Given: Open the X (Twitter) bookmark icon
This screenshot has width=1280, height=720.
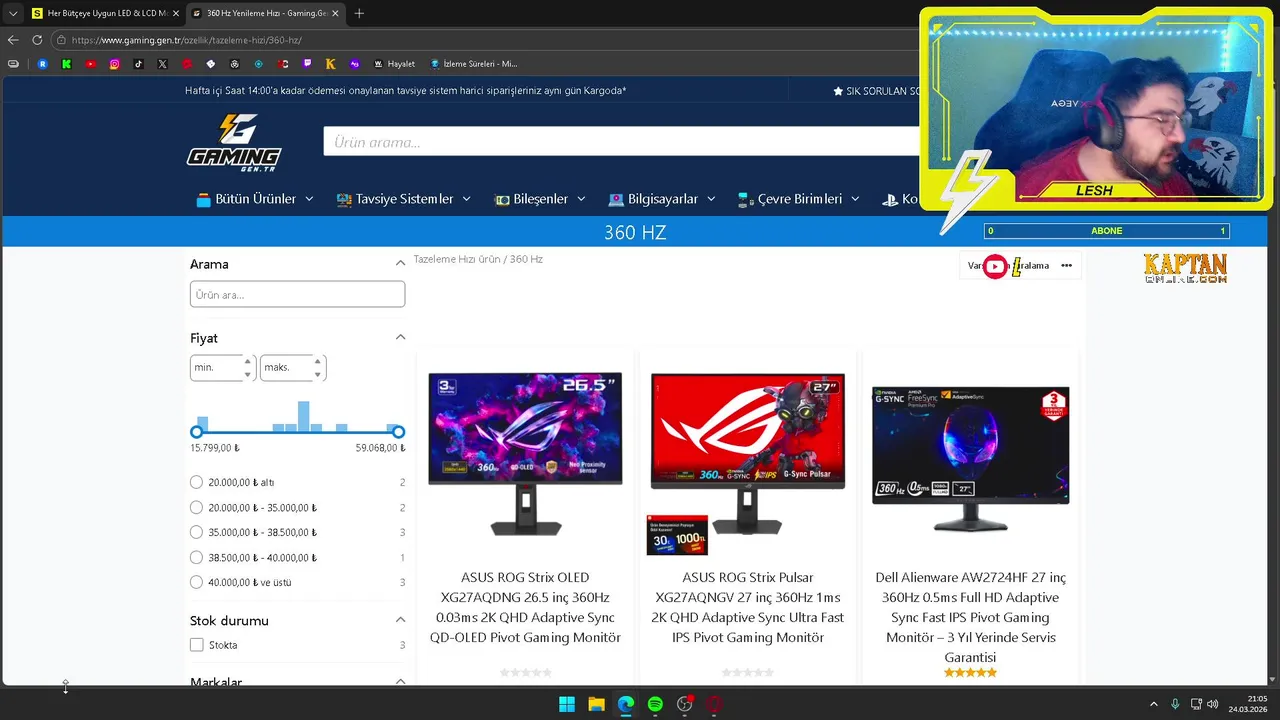Looking at the screenshot, I should coord(163,64).
